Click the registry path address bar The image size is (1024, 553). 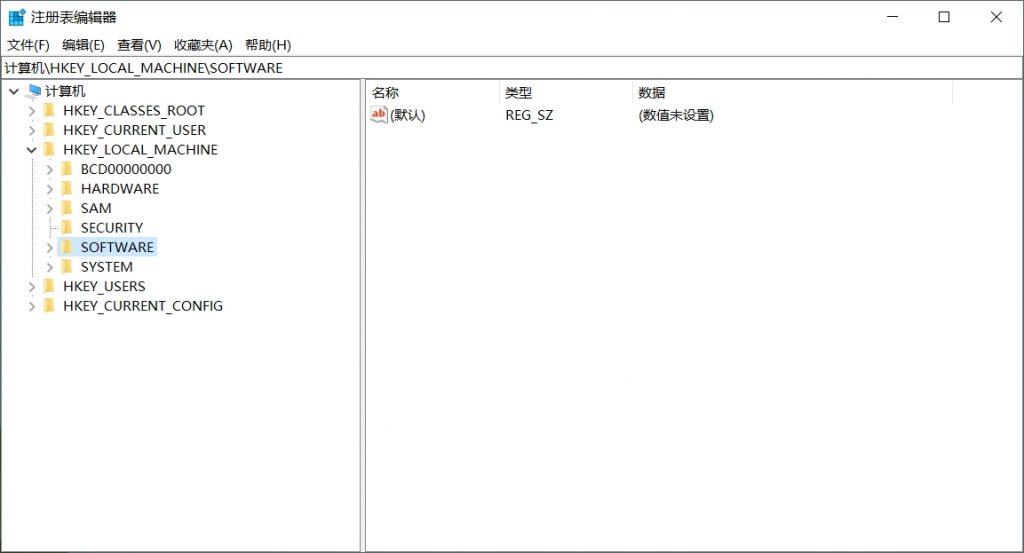point(512,68)
